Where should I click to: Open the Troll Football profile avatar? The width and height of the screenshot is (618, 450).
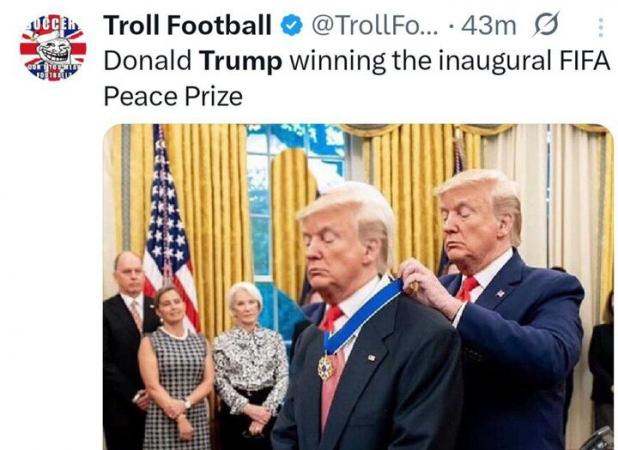[53, 48]
